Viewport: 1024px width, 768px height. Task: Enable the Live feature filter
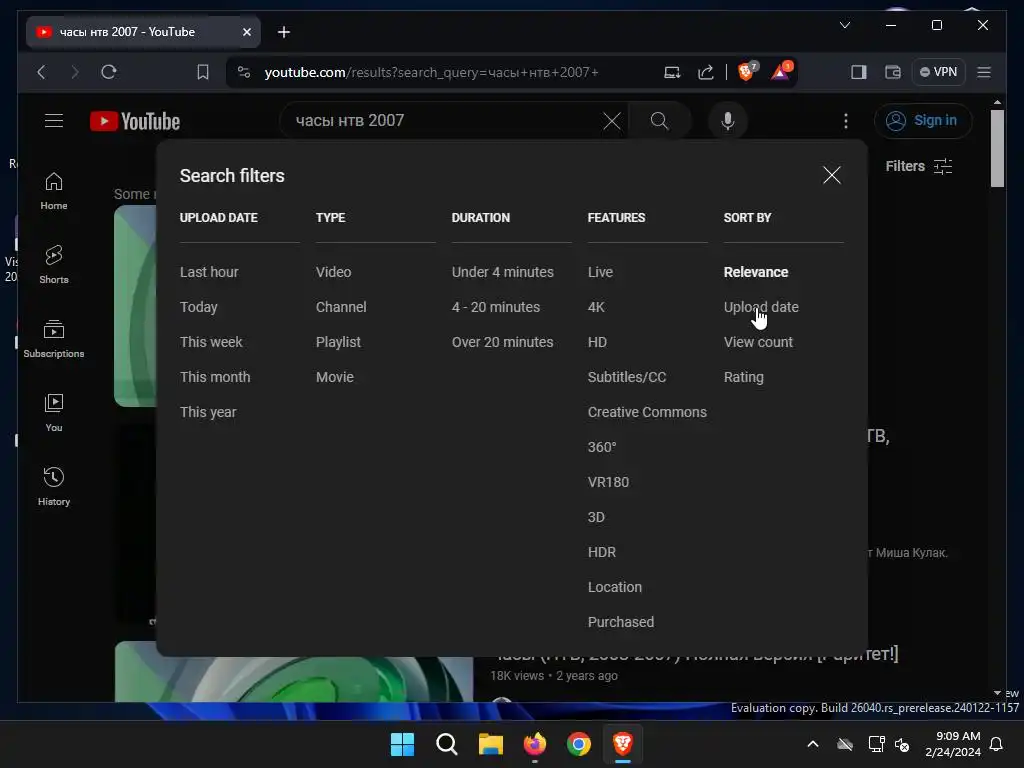click(x=600, y=272)
